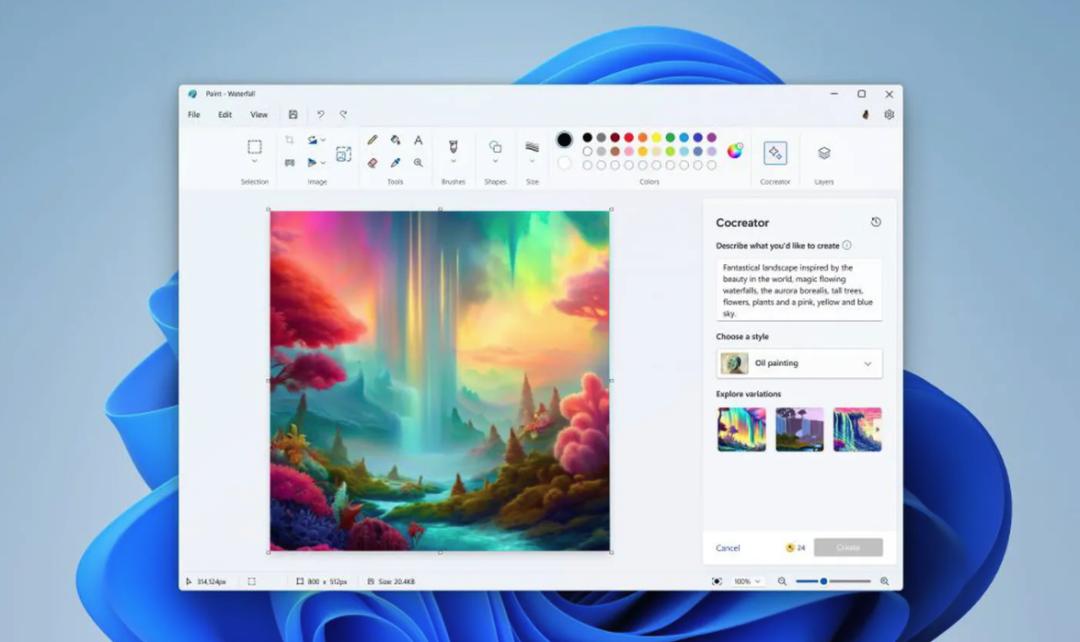1080x642 pixels.
Task: Open the Oil painting style dropdown
Action: click(x=799, y=363)
